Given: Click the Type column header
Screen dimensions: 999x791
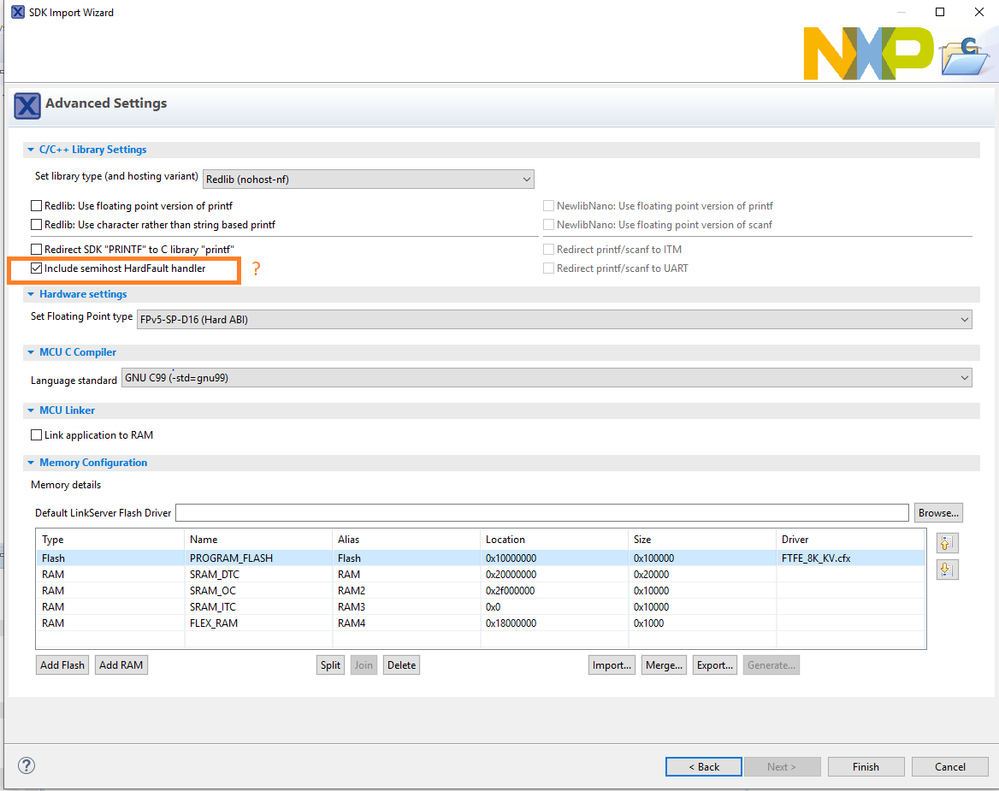Looking at the screenshot, I should [110, 539].
